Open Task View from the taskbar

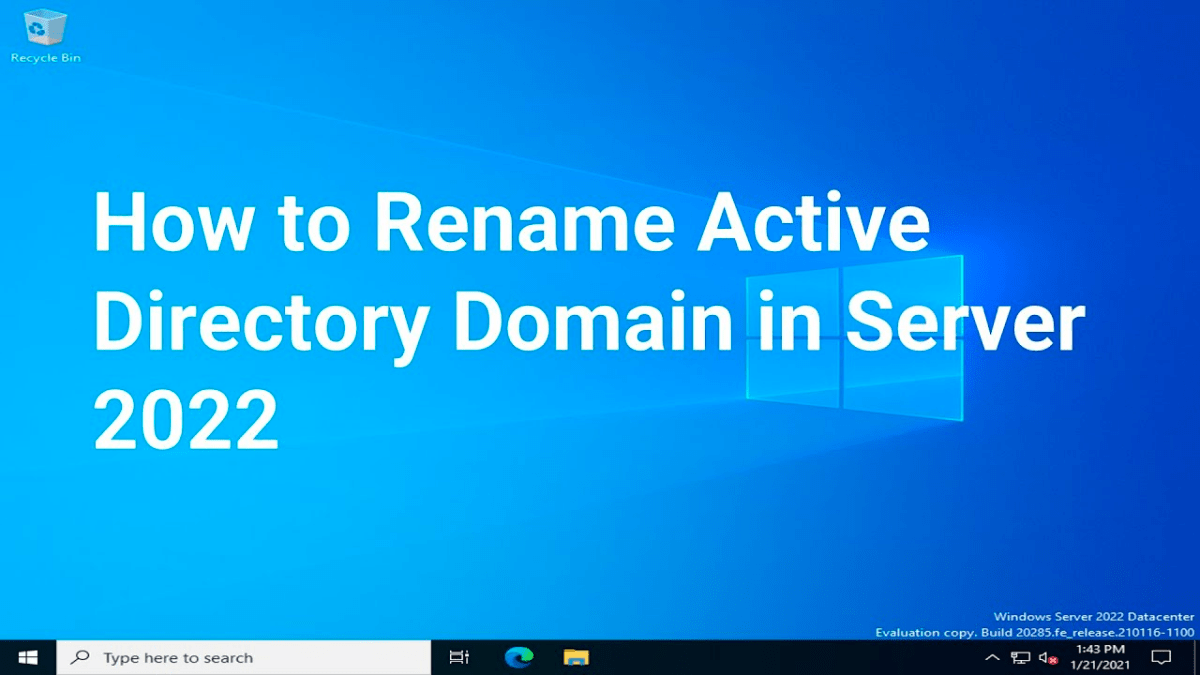point(459,657)
